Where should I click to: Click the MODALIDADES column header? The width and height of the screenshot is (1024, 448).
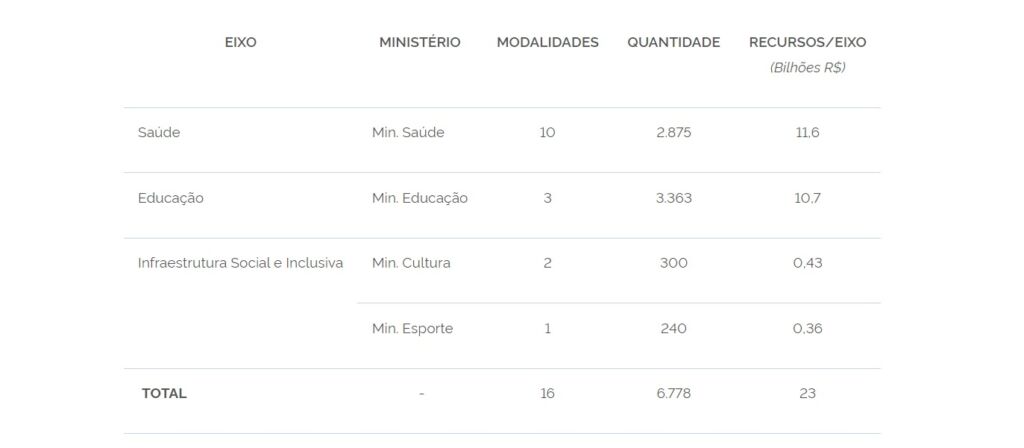pos(547,42)
